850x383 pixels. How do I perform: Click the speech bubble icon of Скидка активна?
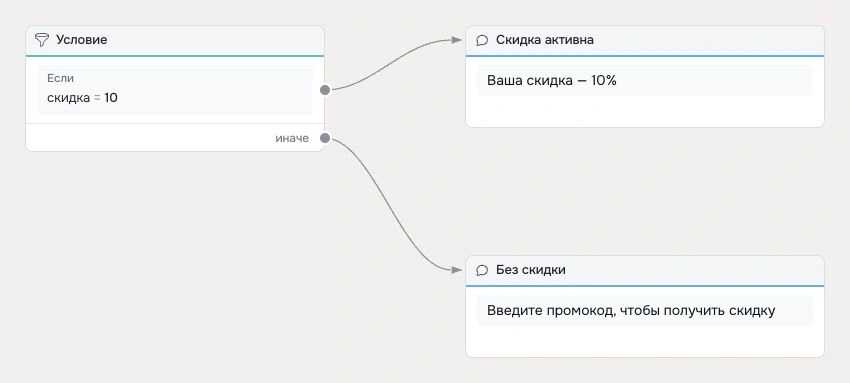click(x=481, y=40)
